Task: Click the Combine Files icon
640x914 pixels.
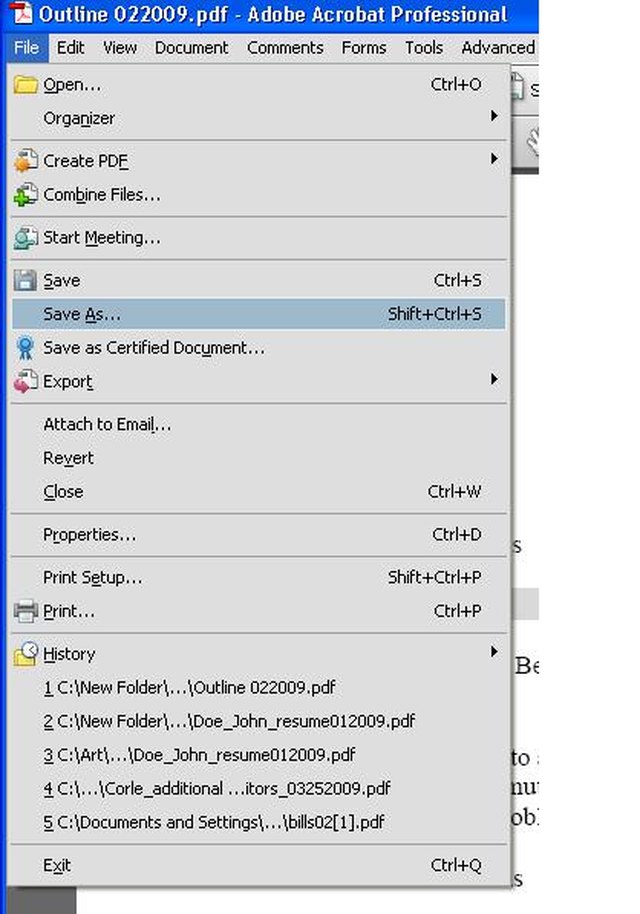Action: tap(25, 195)
